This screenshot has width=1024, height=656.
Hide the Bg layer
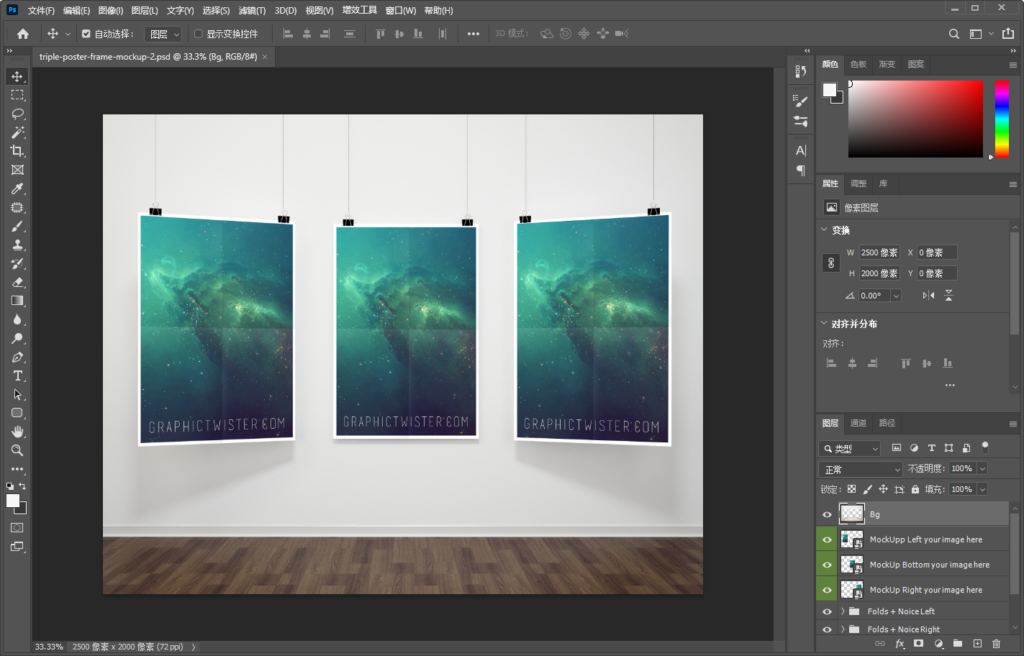827,514
